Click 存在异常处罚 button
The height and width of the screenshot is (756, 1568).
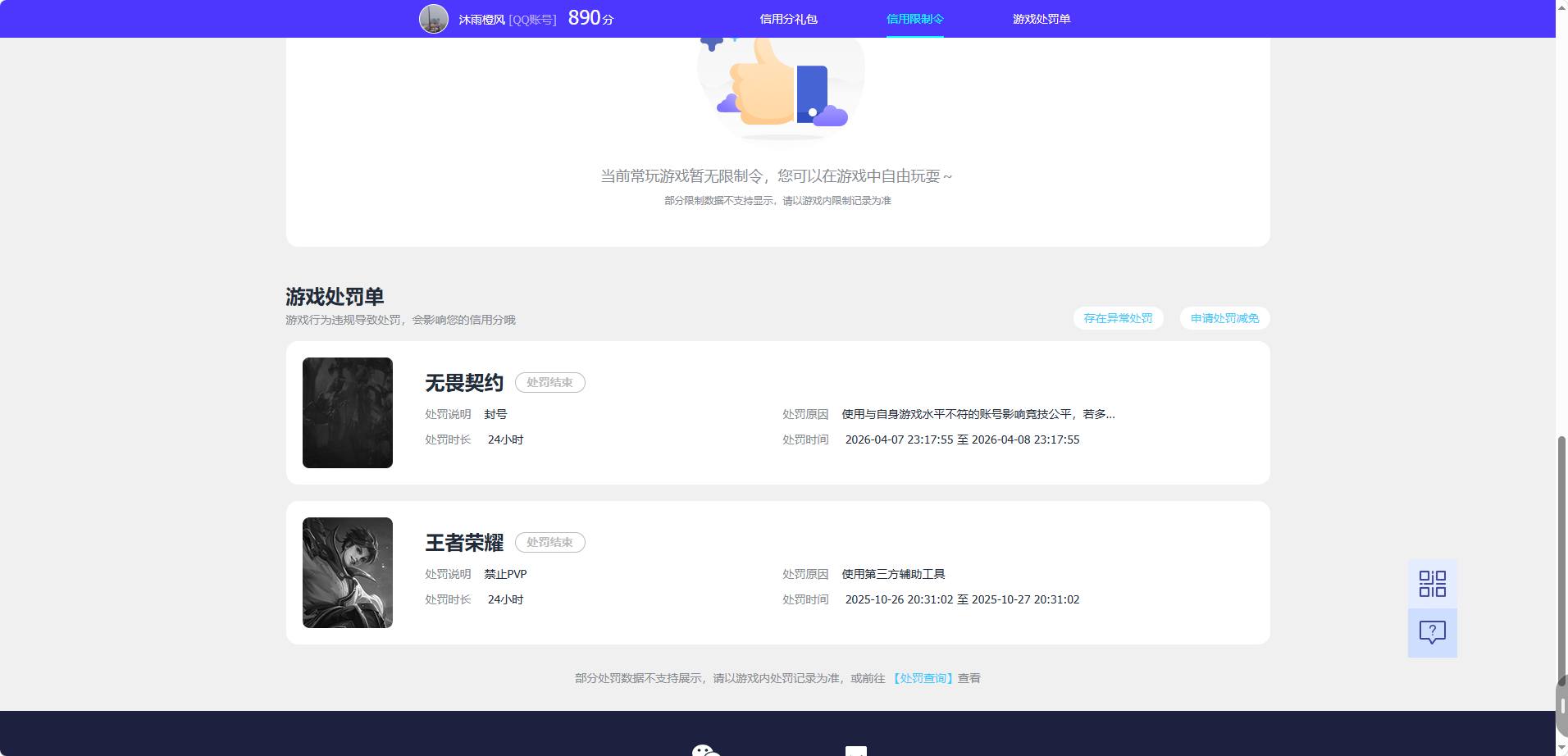pos(1118,318)
